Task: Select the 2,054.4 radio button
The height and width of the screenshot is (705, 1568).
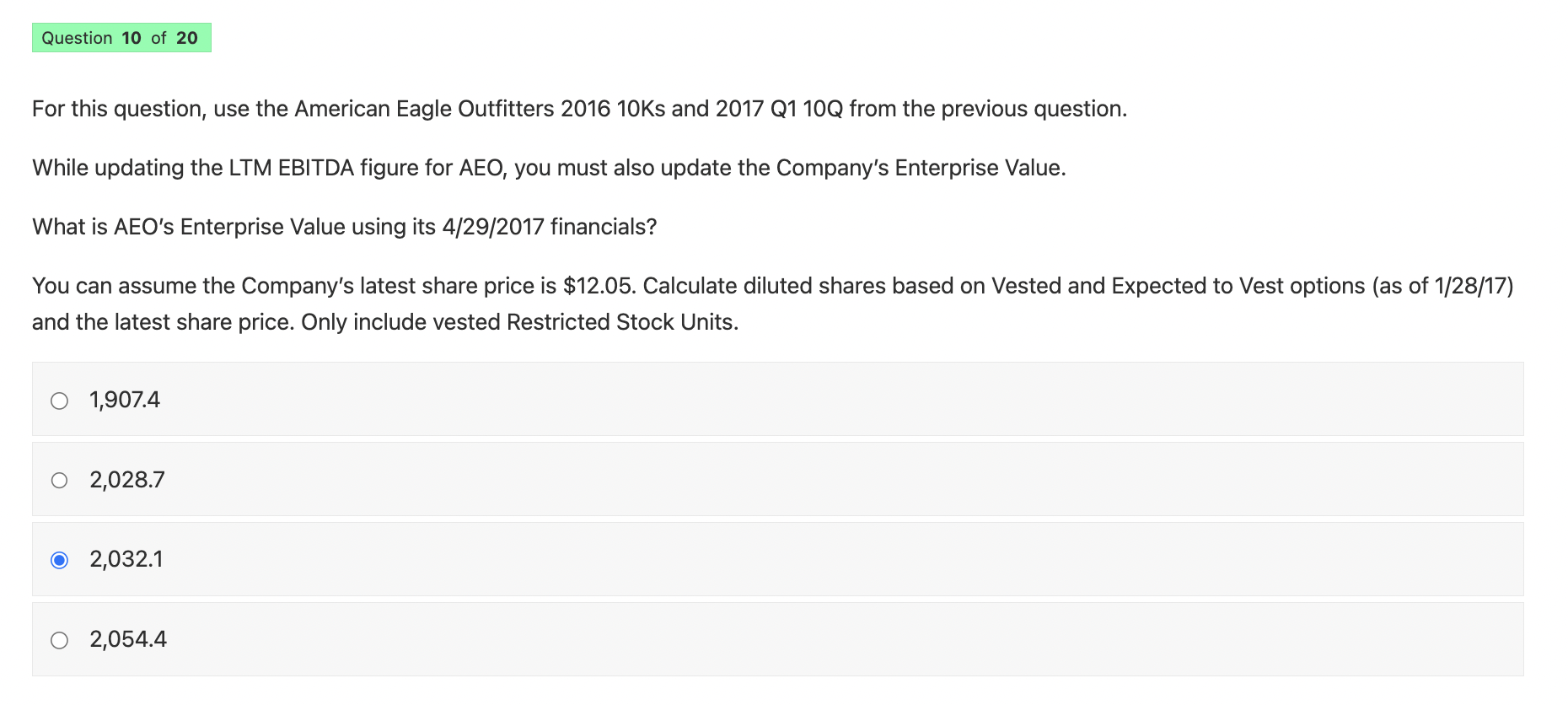Action: [x=59, y=640]
